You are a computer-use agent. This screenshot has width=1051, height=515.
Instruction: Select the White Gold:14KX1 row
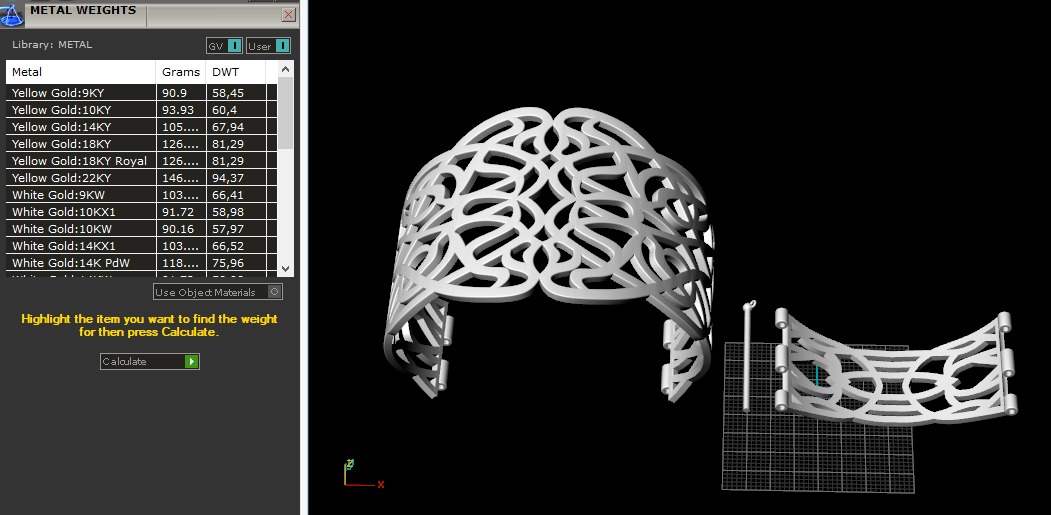pyautogui.click(x=141, y=246)
